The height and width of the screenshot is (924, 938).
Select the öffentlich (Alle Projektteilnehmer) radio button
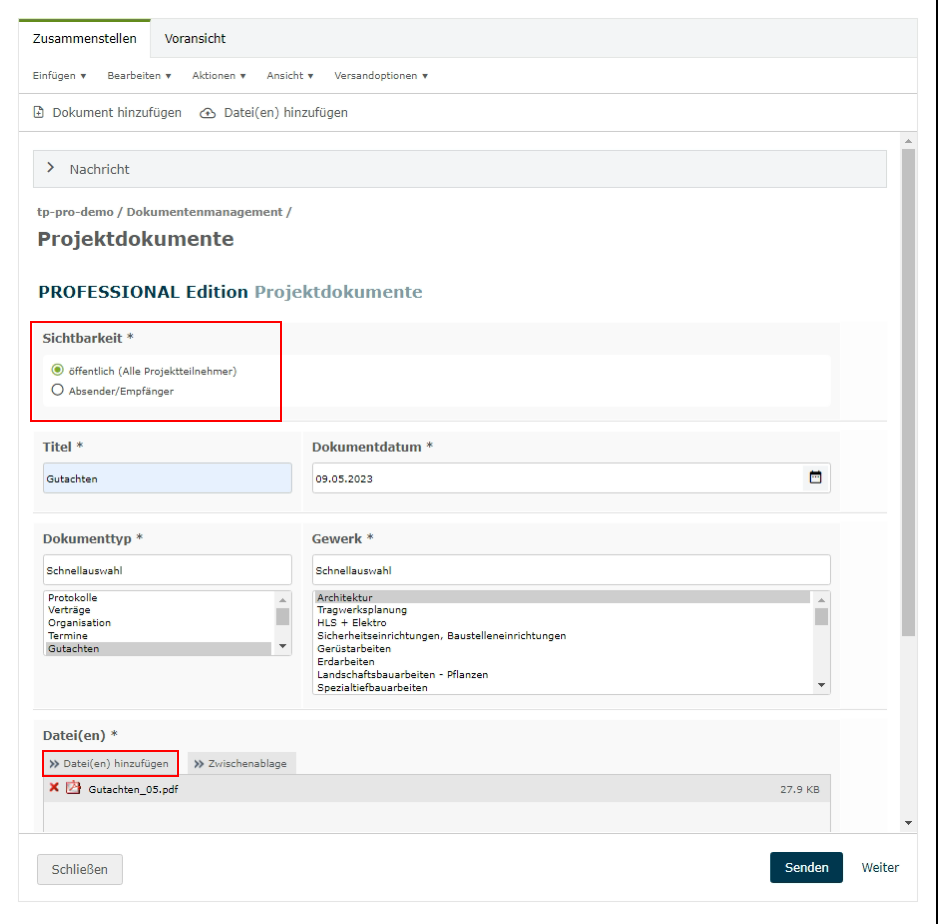point(57,371)
